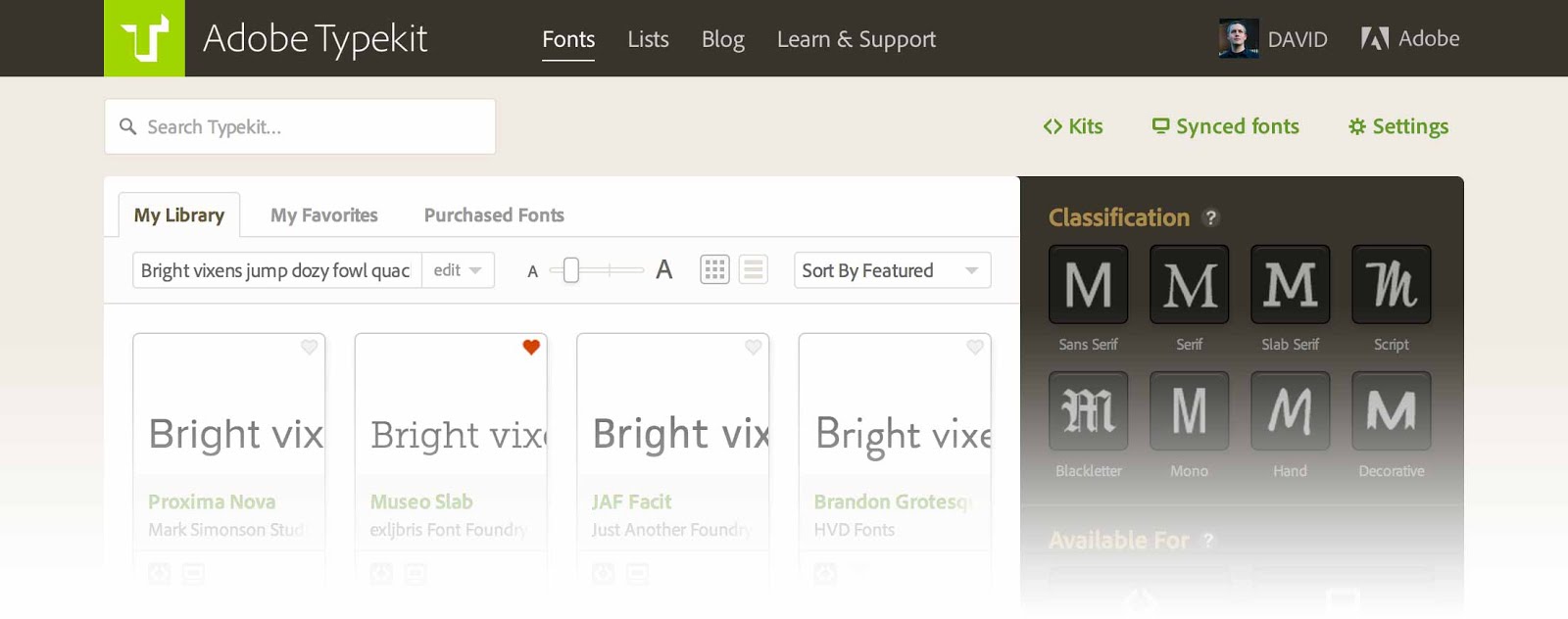1568x619 pixels.
Task: Click the JAF Facit sample preview
Action: [680, 433]
